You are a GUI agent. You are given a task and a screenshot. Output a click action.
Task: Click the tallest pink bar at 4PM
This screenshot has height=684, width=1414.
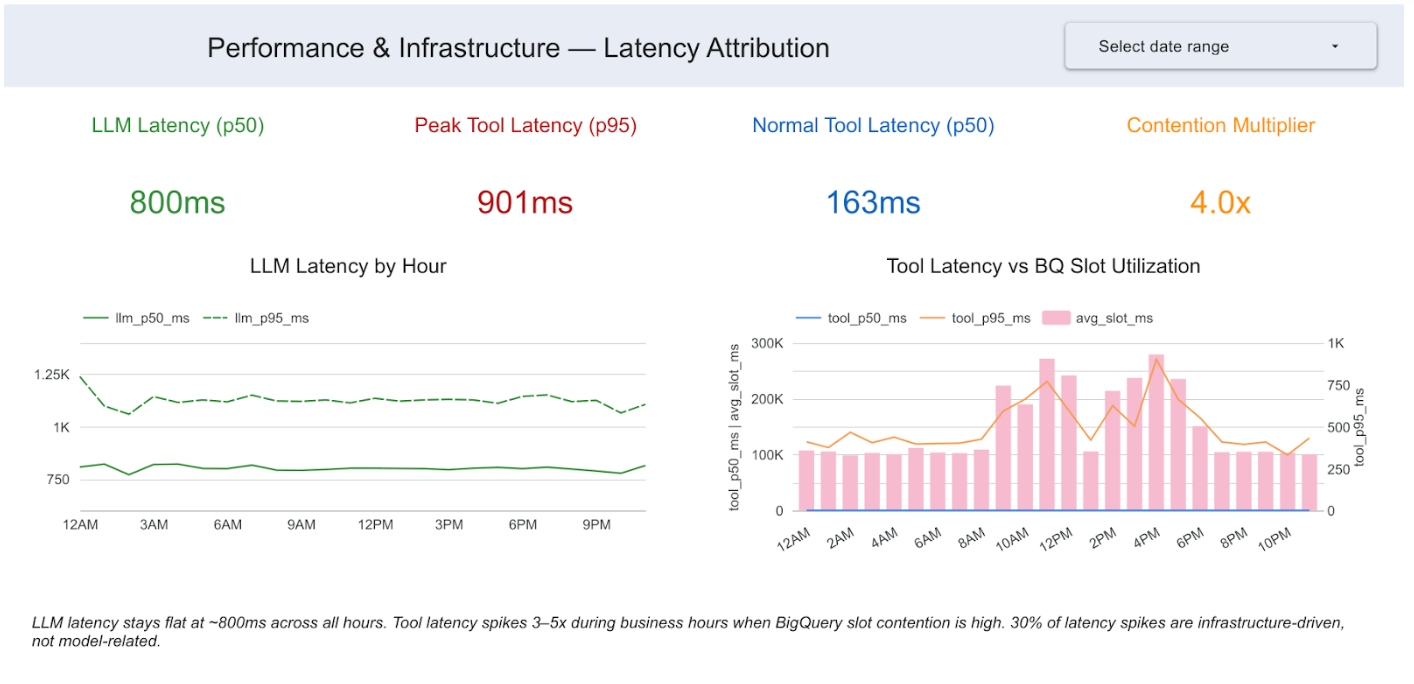(1157, 430)
